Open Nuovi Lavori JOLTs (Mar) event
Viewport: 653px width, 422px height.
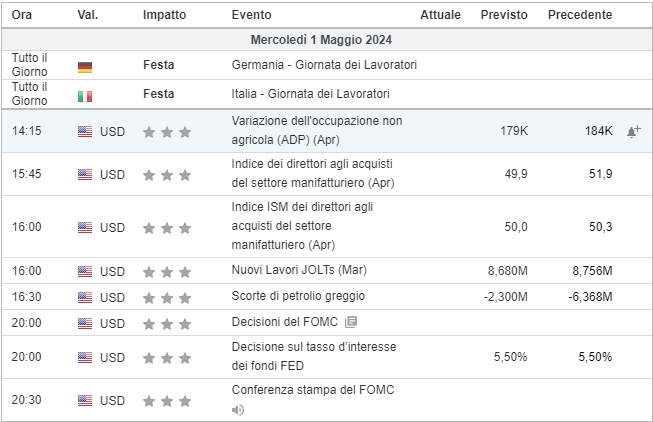[299, 270]
